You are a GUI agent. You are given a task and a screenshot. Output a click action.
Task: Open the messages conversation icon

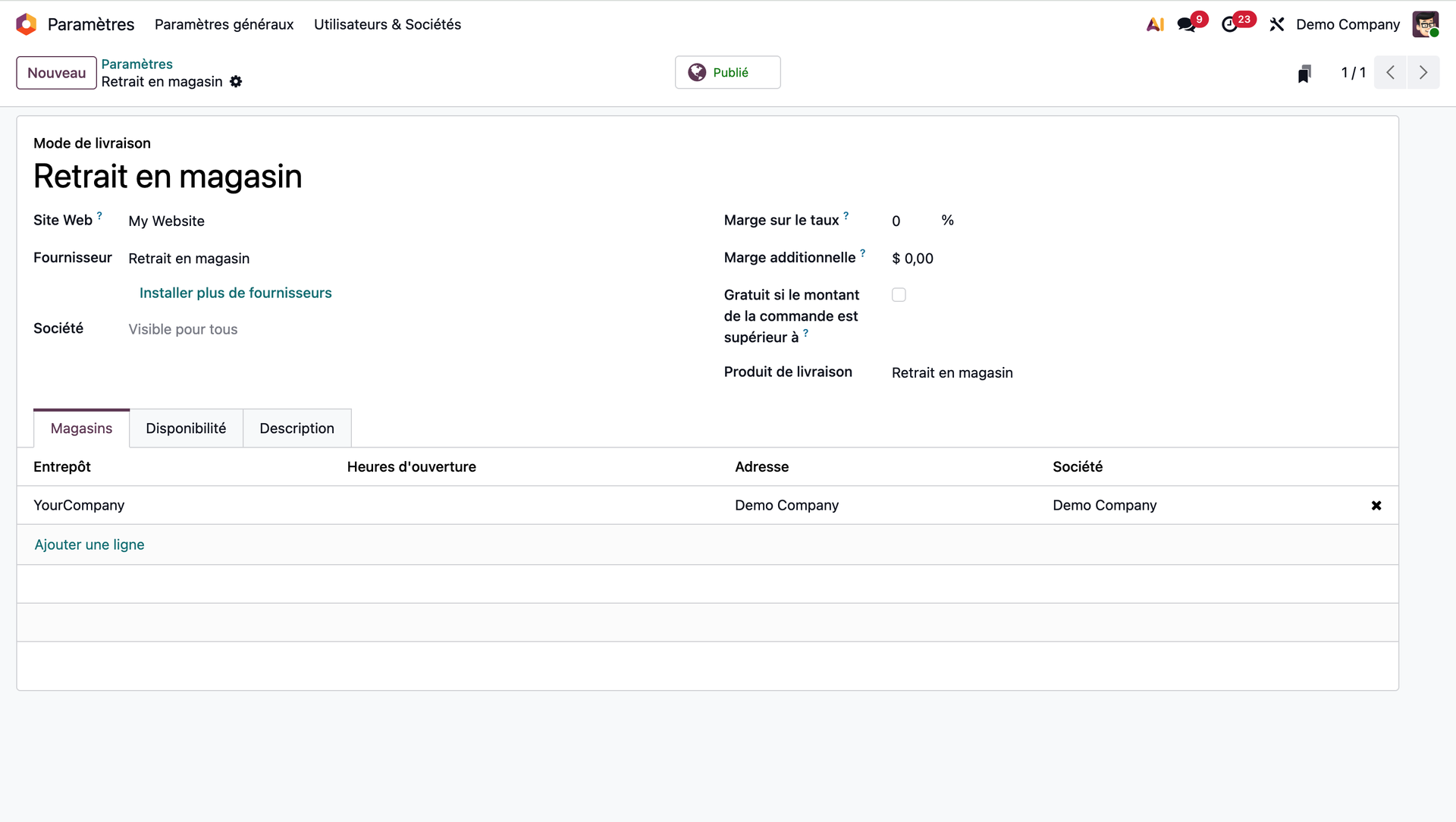pyautogui.click(x=1187, y=24)
